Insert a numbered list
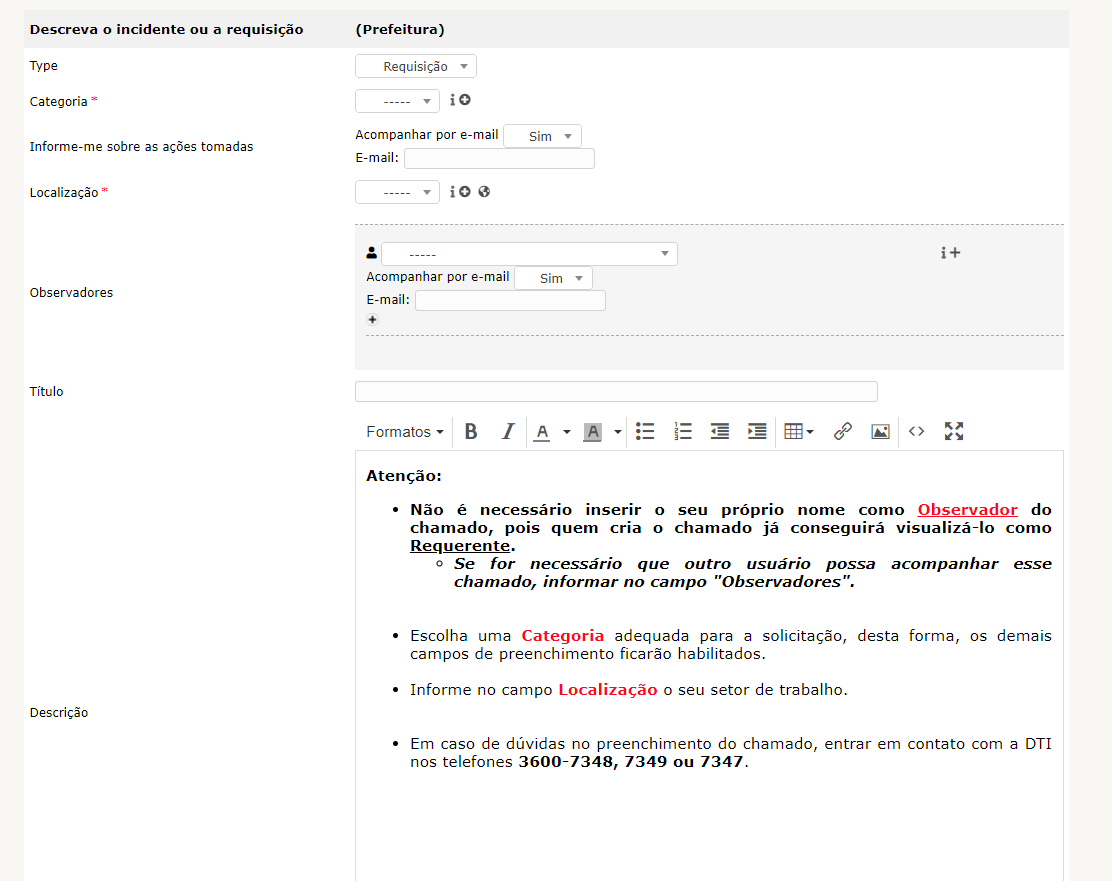 click(683, 431)
